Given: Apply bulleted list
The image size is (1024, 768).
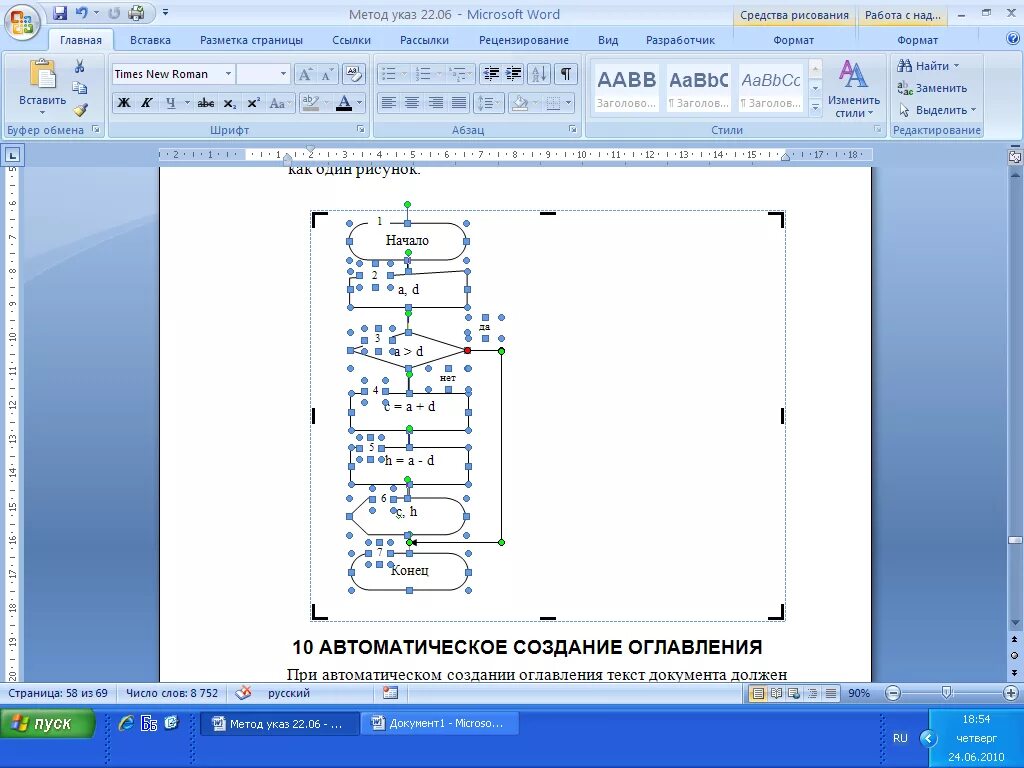Looking at the screenshot, I should pos(389,74).
